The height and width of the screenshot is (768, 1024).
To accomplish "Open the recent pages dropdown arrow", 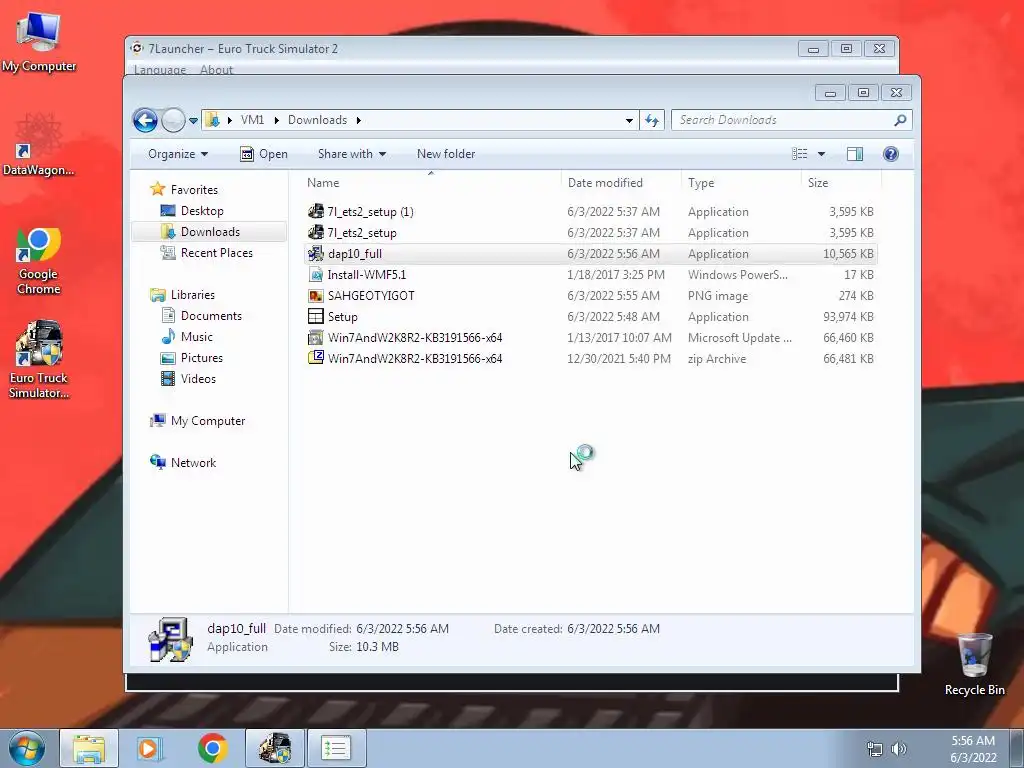I will (x=193, y=121).
